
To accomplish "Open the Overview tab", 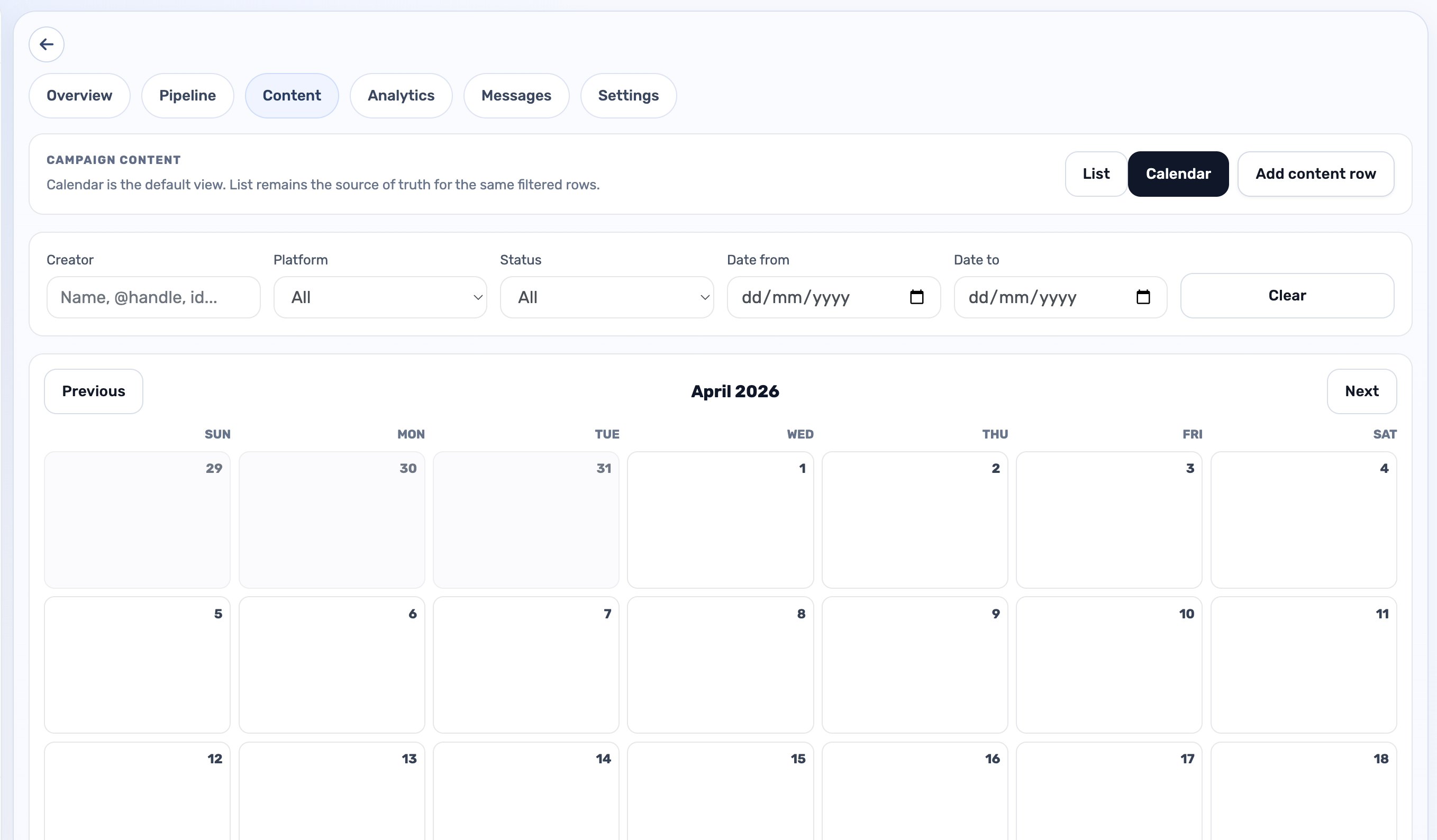I will [x=79, y=95].
